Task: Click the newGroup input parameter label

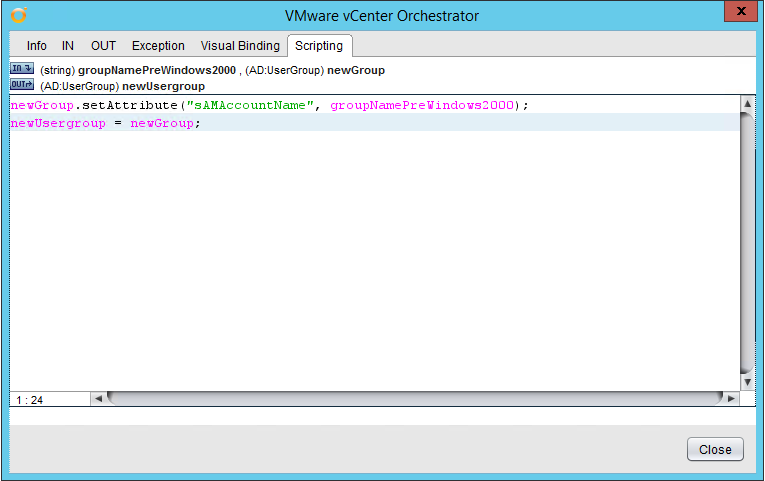Action: click(356, 70)
